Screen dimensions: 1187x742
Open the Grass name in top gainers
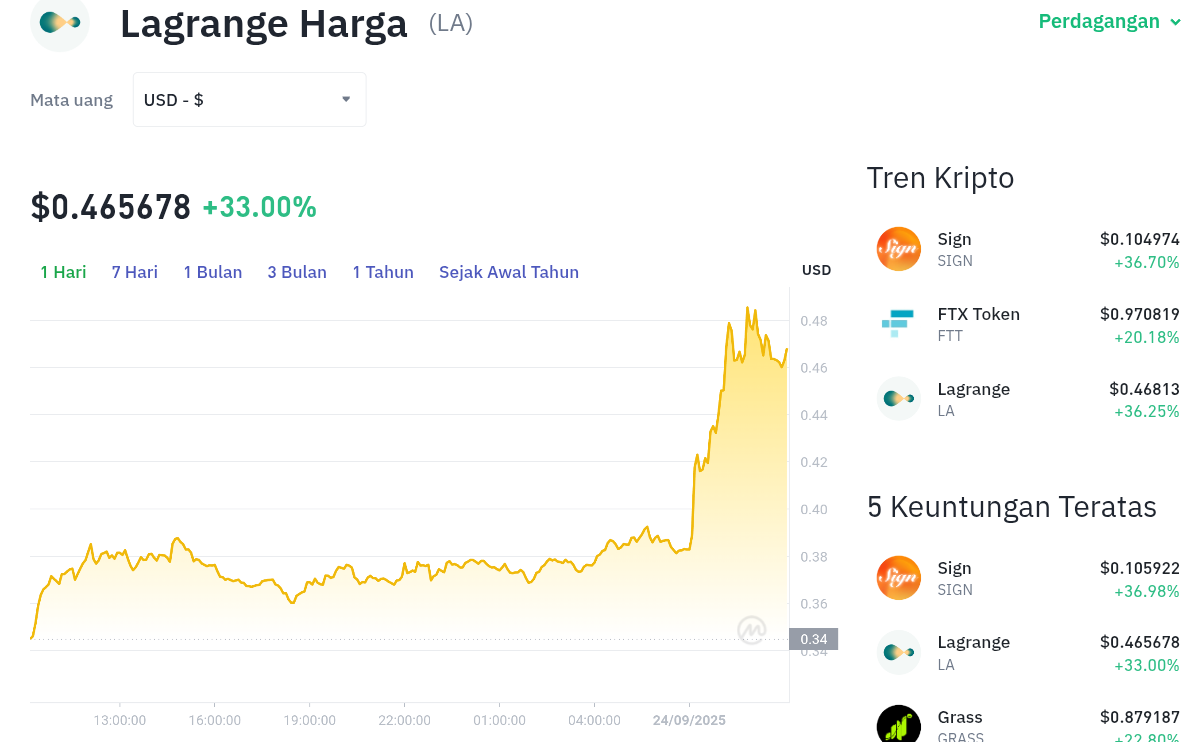pos(960,717)
